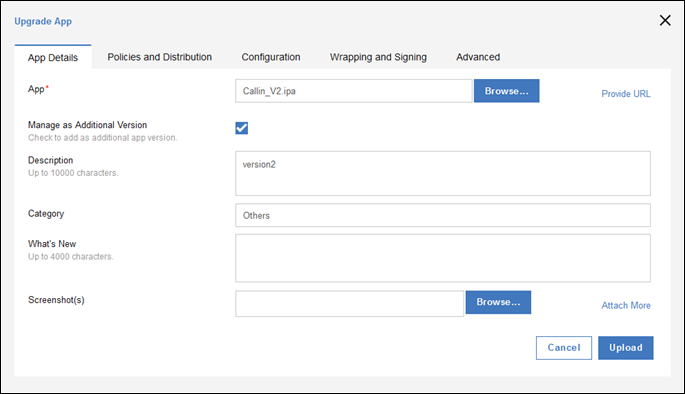
Task: Click the Provide URL link
Action: pos(626,94)
